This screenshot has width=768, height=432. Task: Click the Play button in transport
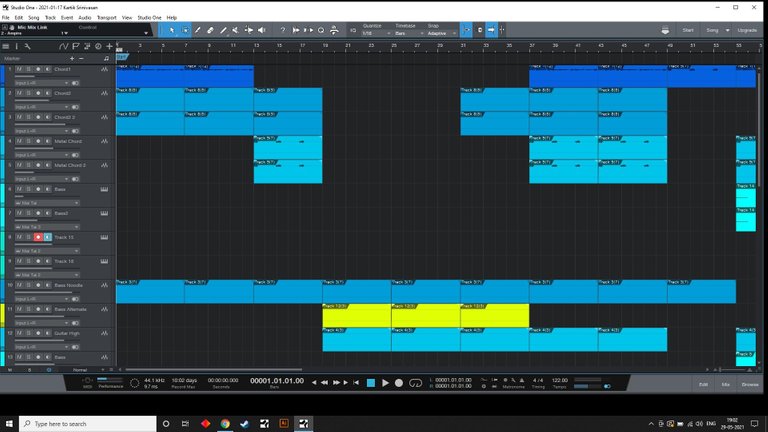click(x=385, y=383)
